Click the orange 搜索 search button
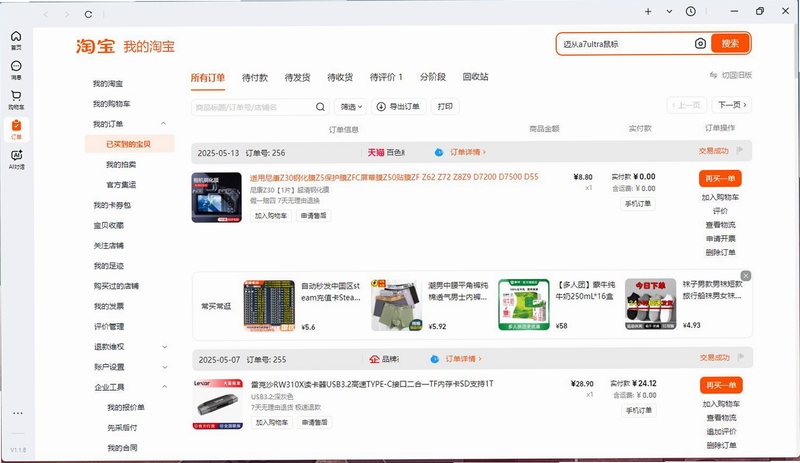This screenshot has width=800, height=463. (x=730, y=43)
